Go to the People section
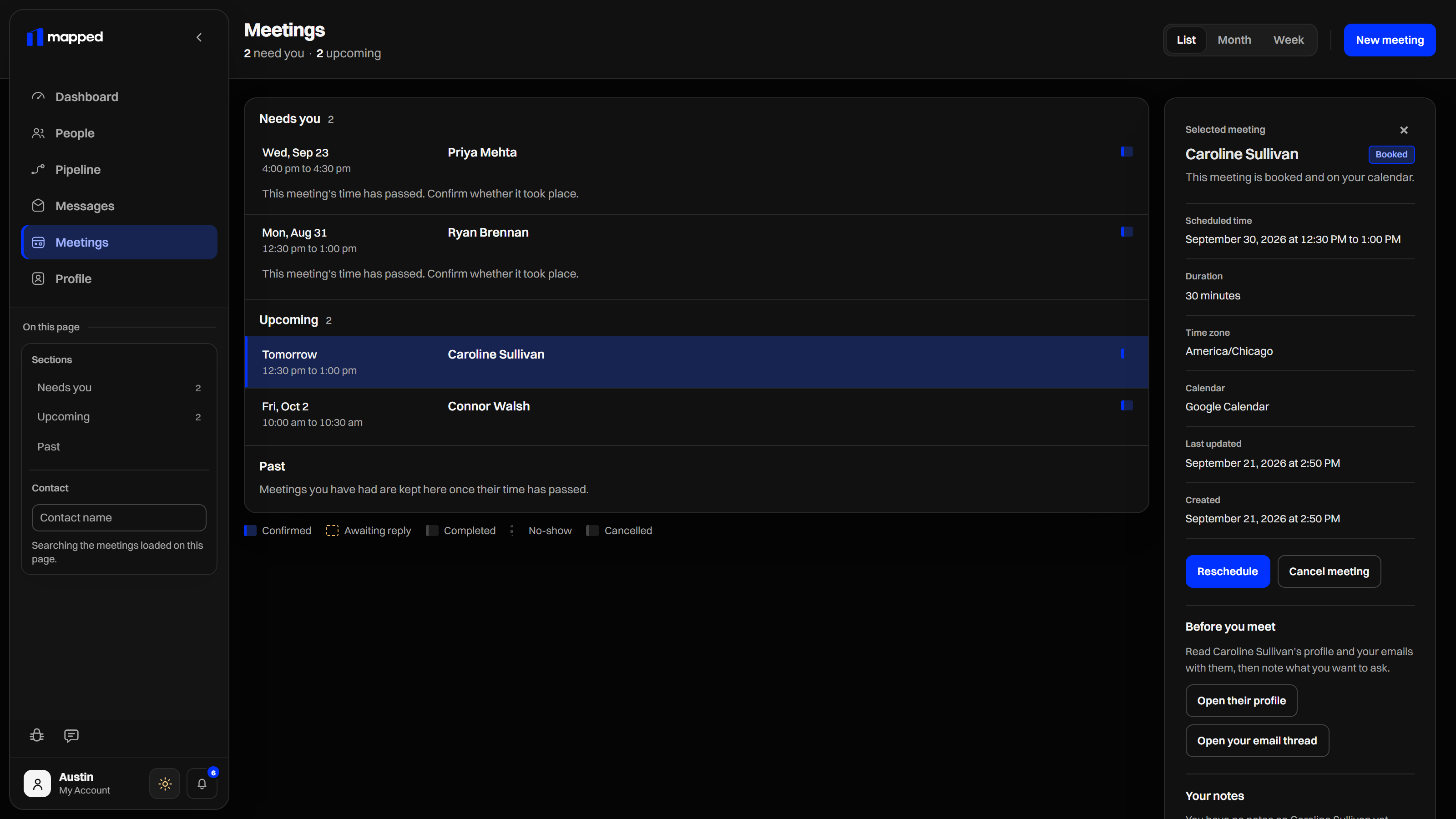The image size is (1456, 819). tap(119, 133)
